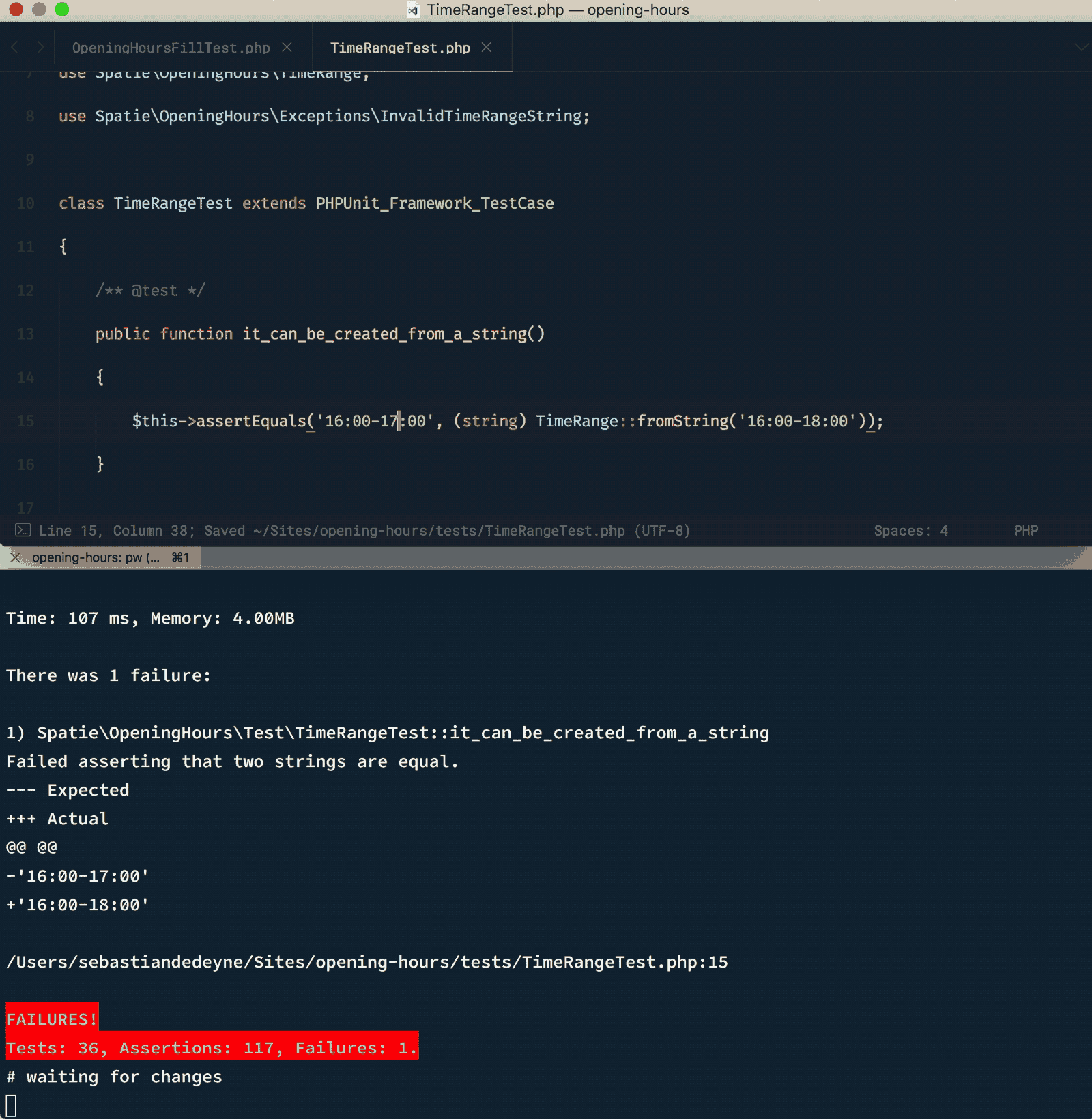
Task: Select the TimeRangeTest.php tab
Action: point(400,48)
